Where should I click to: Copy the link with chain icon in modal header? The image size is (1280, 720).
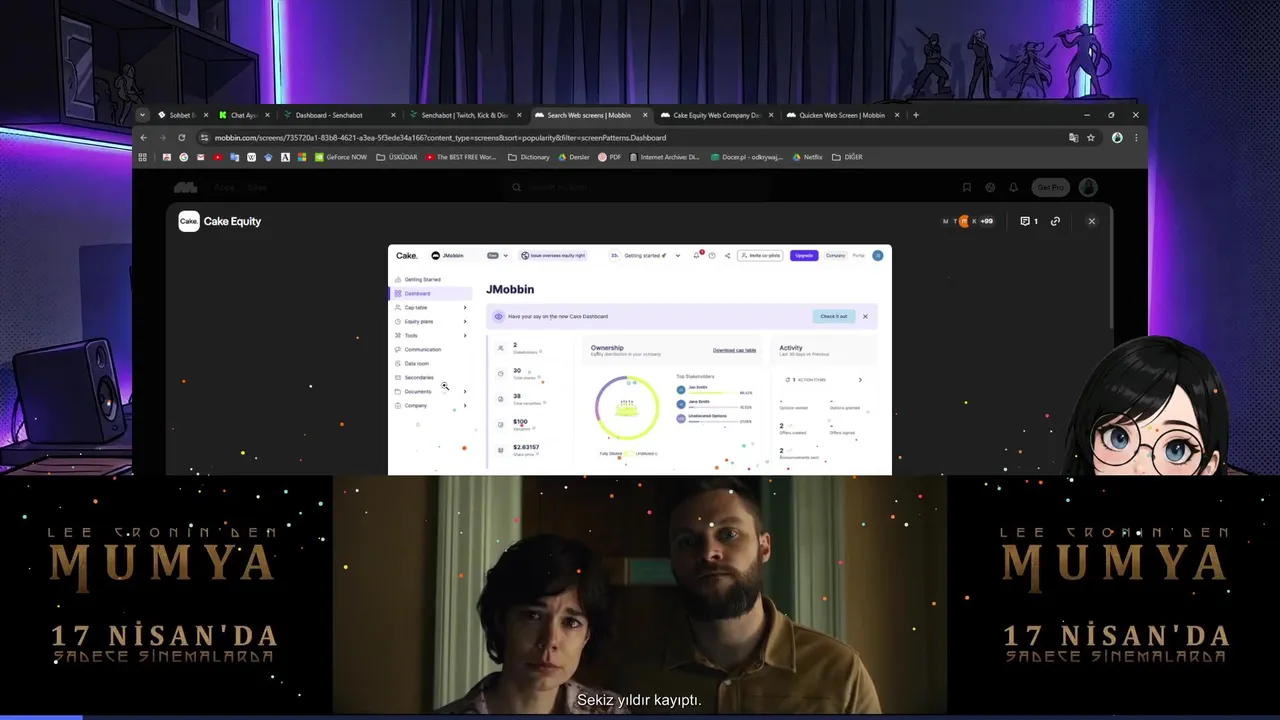pyautogui.click(x=1055, y=221)
